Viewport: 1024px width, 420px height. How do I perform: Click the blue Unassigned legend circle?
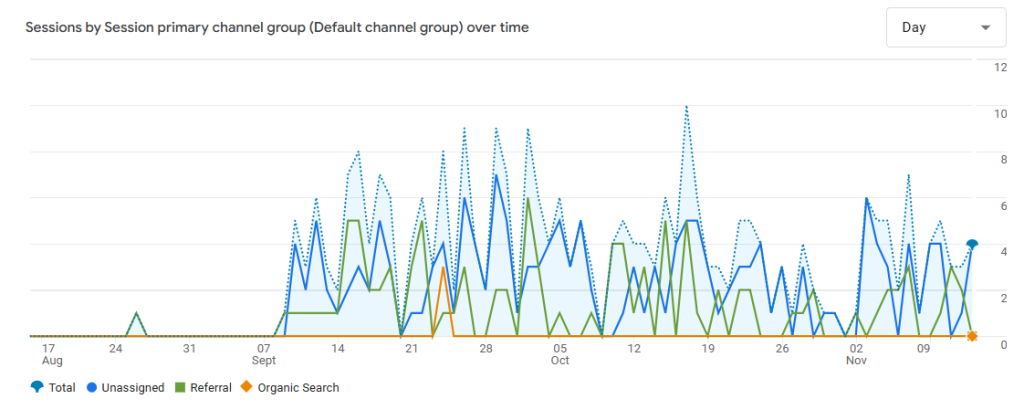91,387
